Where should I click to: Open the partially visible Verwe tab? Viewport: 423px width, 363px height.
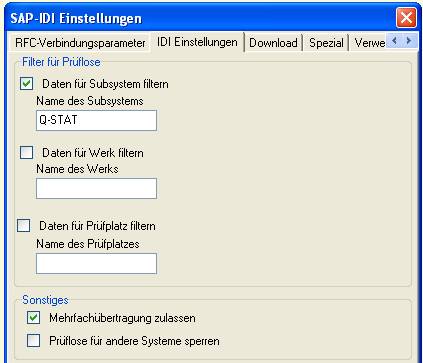[369, 43]
